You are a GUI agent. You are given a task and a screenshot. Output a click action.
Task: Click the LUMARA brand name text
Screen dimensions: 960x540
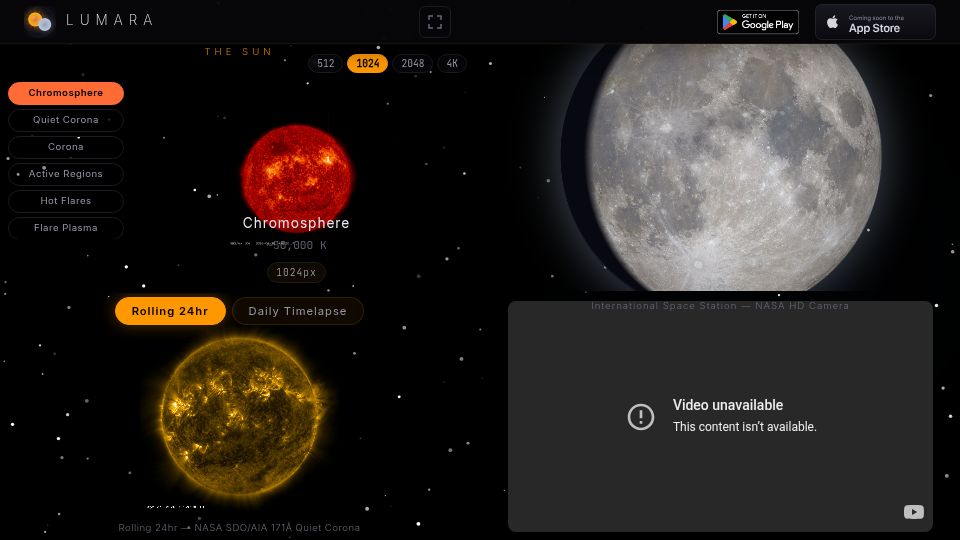[x=110, y=20]
